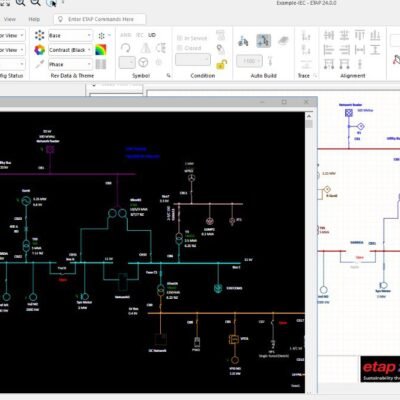The image size is (400, 400).
Task: Click the zoom out magnifier icon
Action: [x=35, y=3]
